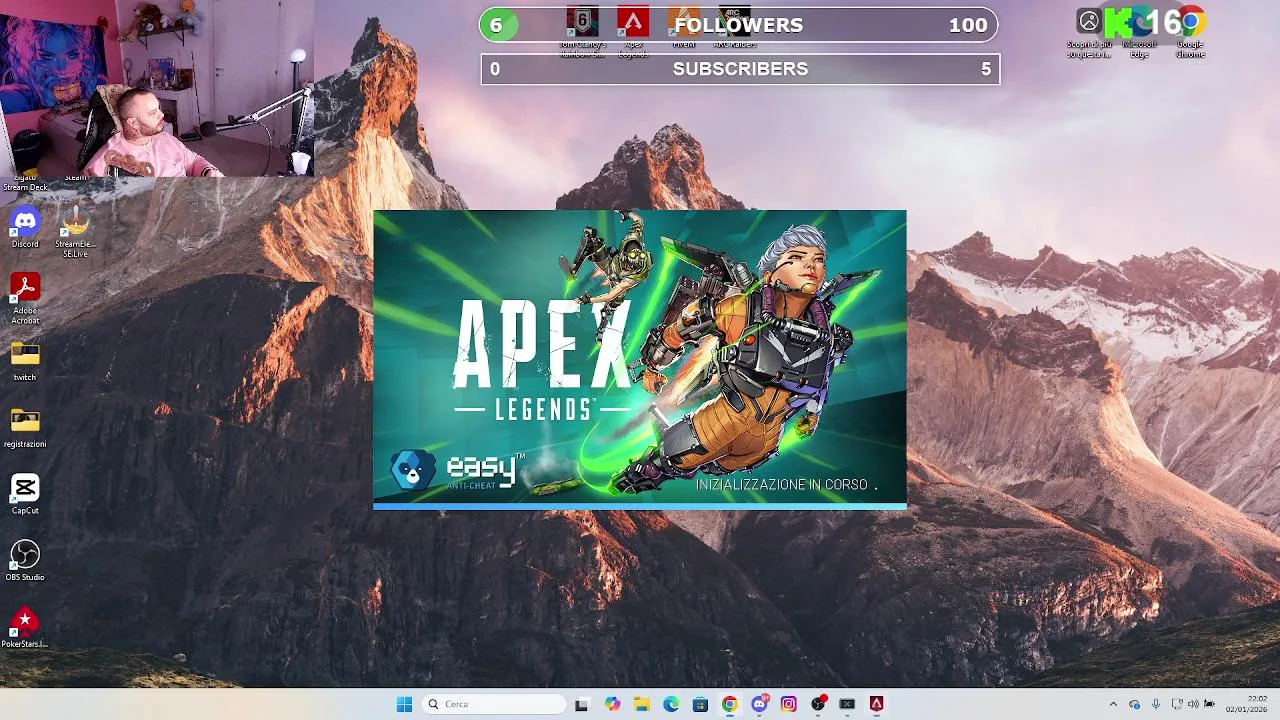Screen dimensions: 1280x720
Task: Open the Discord desktop shortcut
Action: coord(25,226)
